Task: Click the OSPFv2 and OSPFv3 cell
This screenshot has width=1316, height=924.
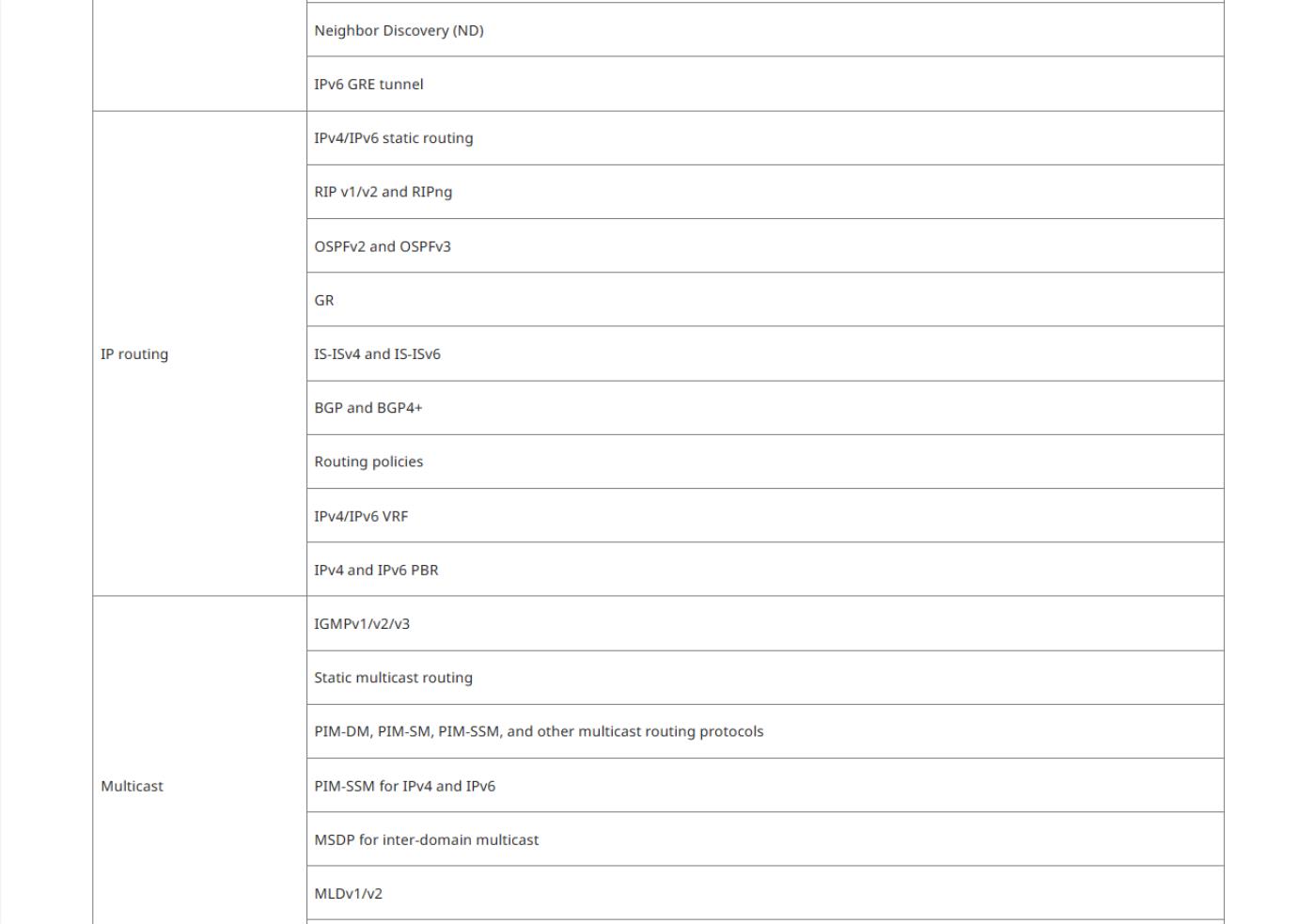Action: click(765, 245)
